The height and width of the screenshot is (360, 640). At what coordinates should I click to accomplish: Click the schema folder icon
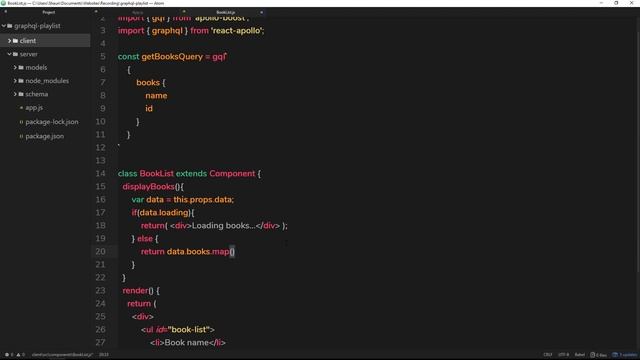pyautogui.click(x=21, y=94)
